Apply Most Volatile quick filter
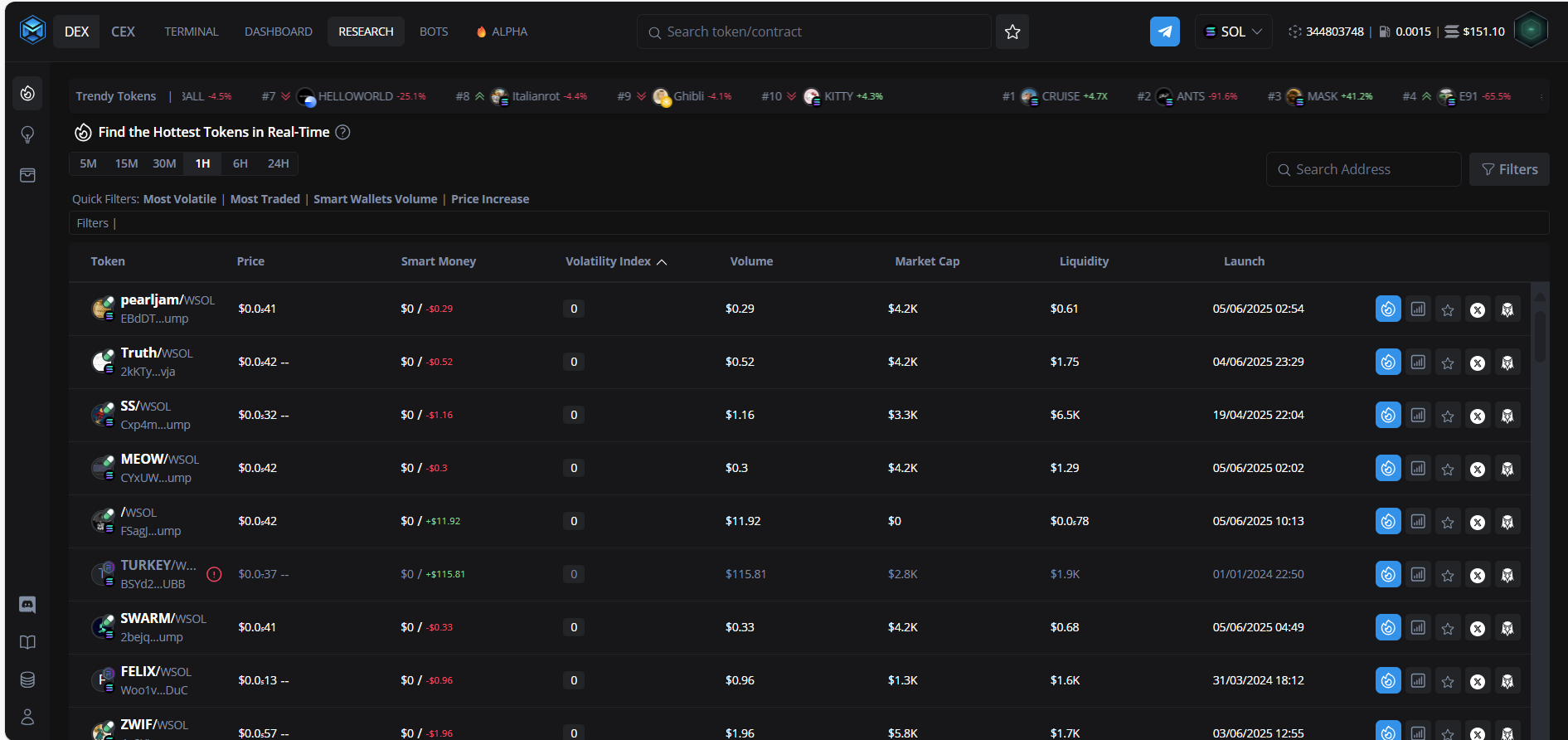Image resolution: width=1568 pixels, height=740 pixels. click(180, 199)
